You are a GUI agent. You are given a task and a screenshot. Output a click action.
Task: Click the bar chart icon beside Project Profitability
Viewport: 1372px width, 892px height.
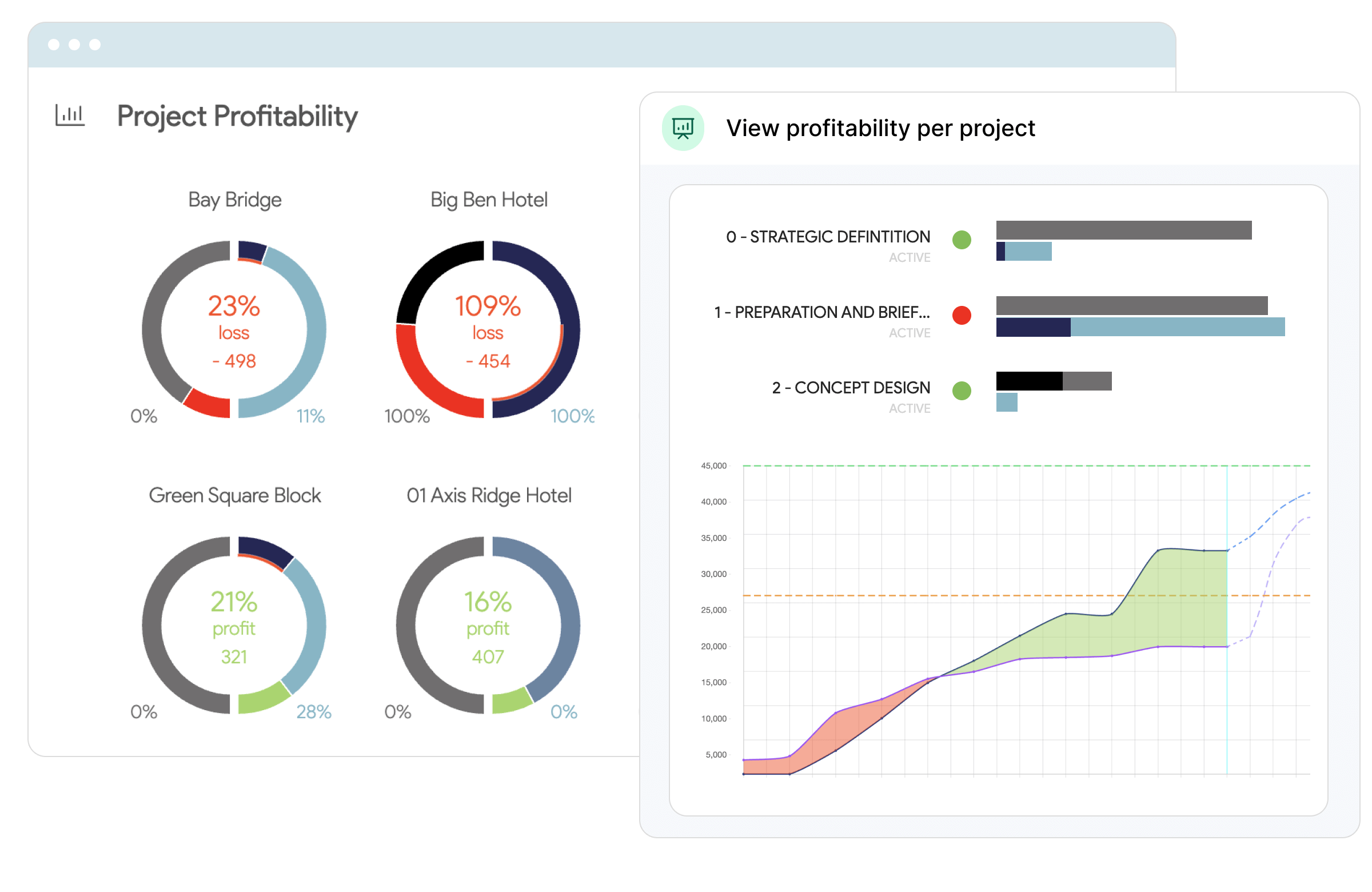70,116
